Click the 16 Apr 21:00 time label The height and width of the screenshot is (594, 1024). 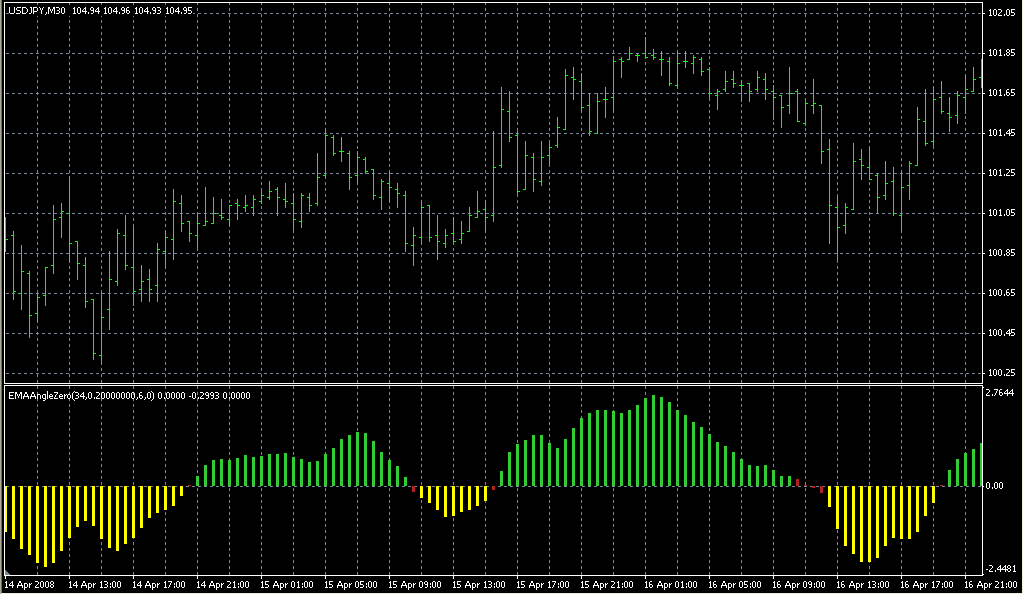[992, 583]
